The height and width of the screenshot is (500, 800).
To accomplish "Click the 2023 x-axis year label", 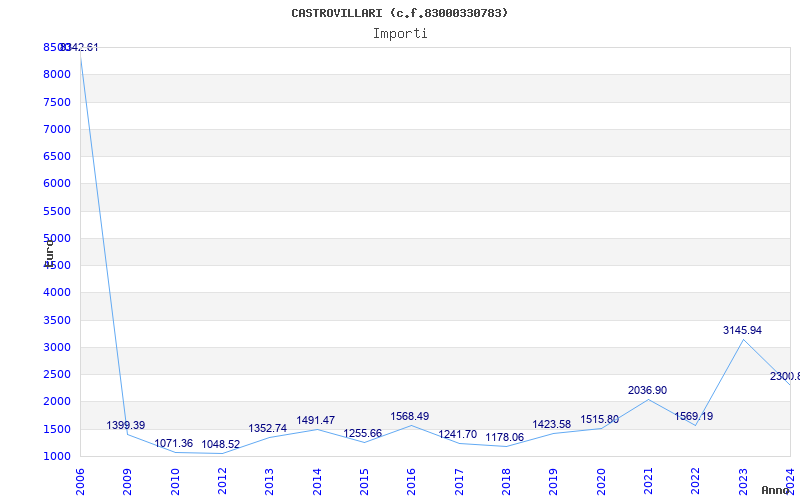I will (743, 481).
